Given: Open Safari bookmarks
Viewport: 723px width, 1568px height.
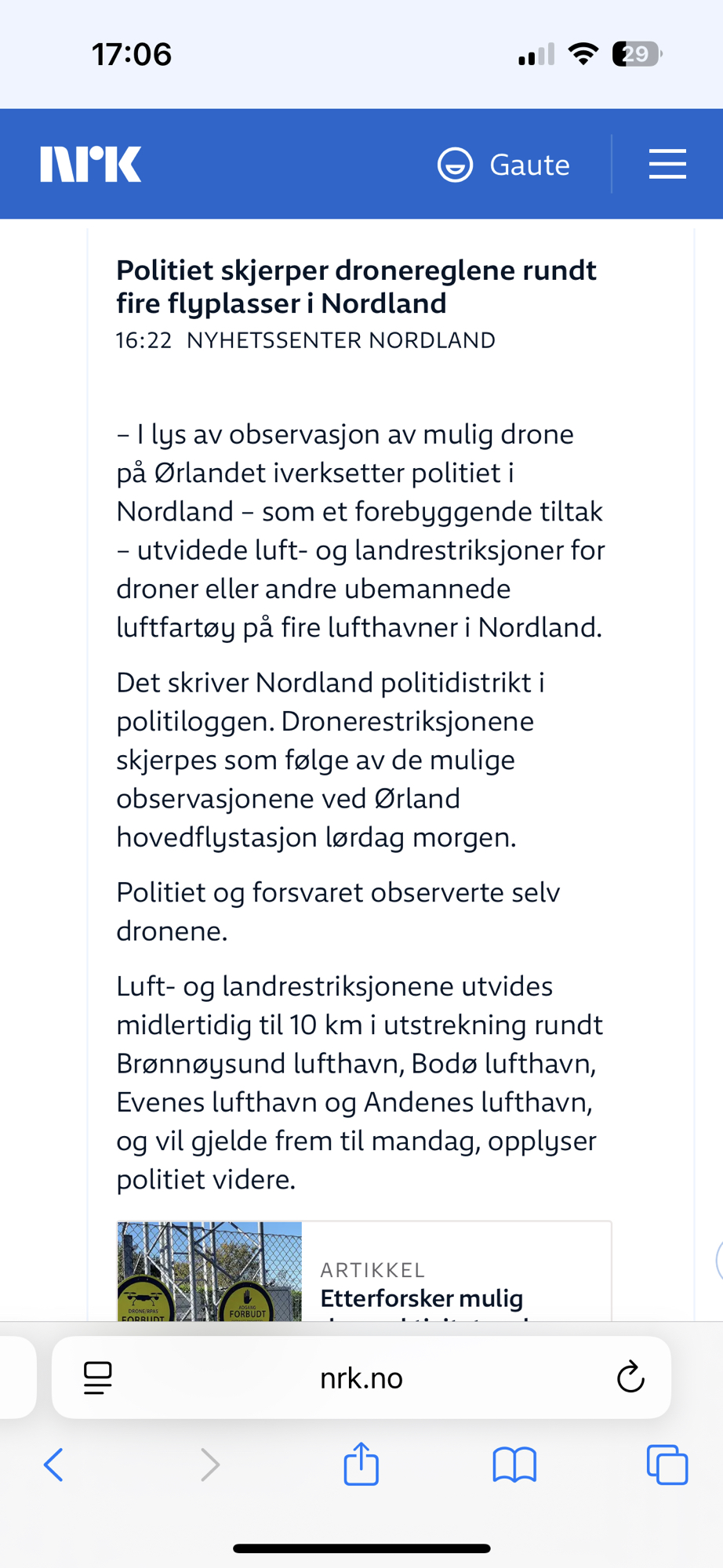Looking at the screenshot, I should click(x=514, y=1465).
